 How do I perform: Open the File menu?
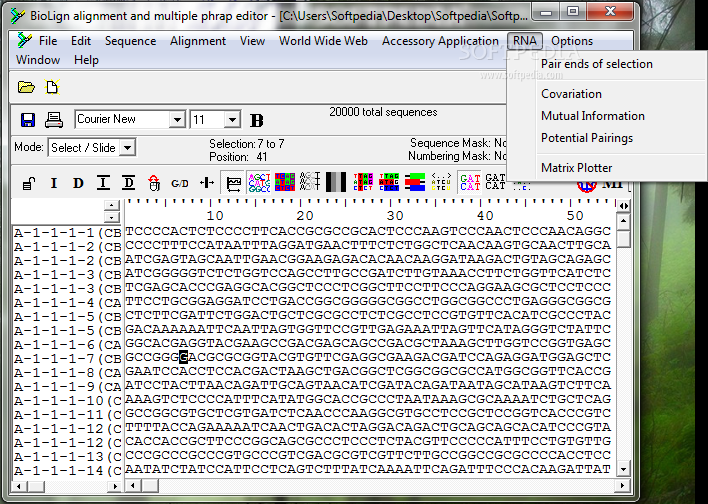tap(48, 41)
